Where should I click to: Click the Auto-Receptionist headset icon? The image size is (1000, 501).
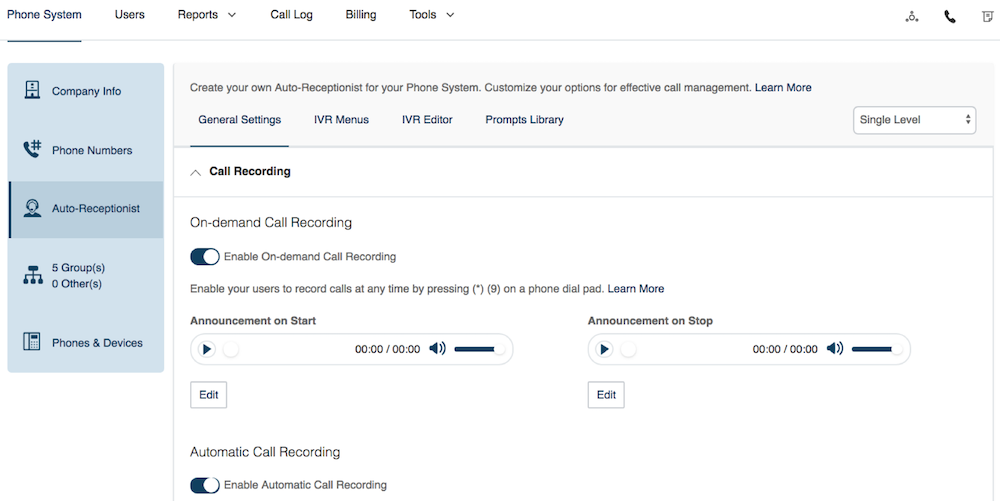[32, 208]
